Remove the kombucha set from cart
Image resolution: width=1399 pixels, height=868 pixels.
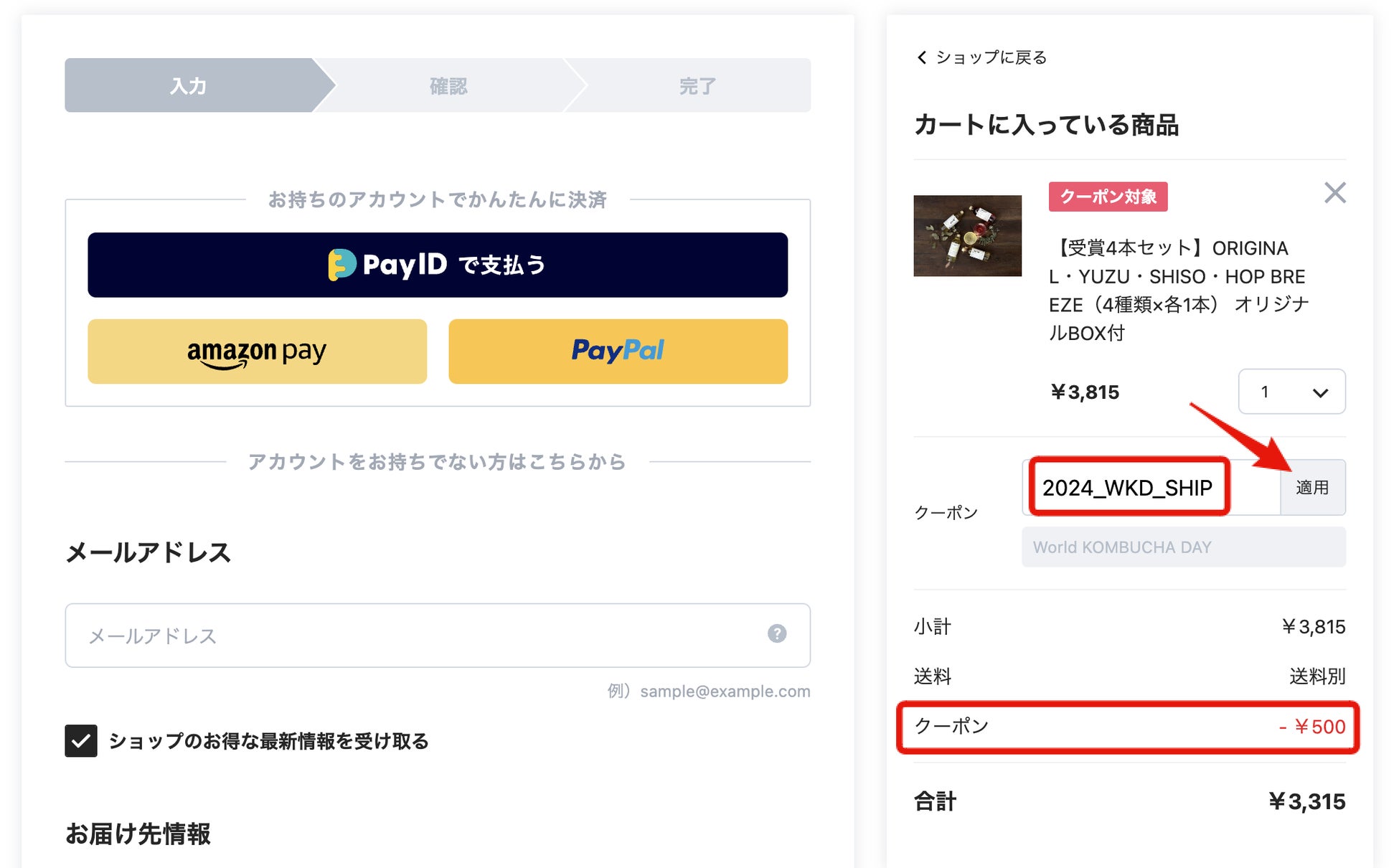point(1334,192)
